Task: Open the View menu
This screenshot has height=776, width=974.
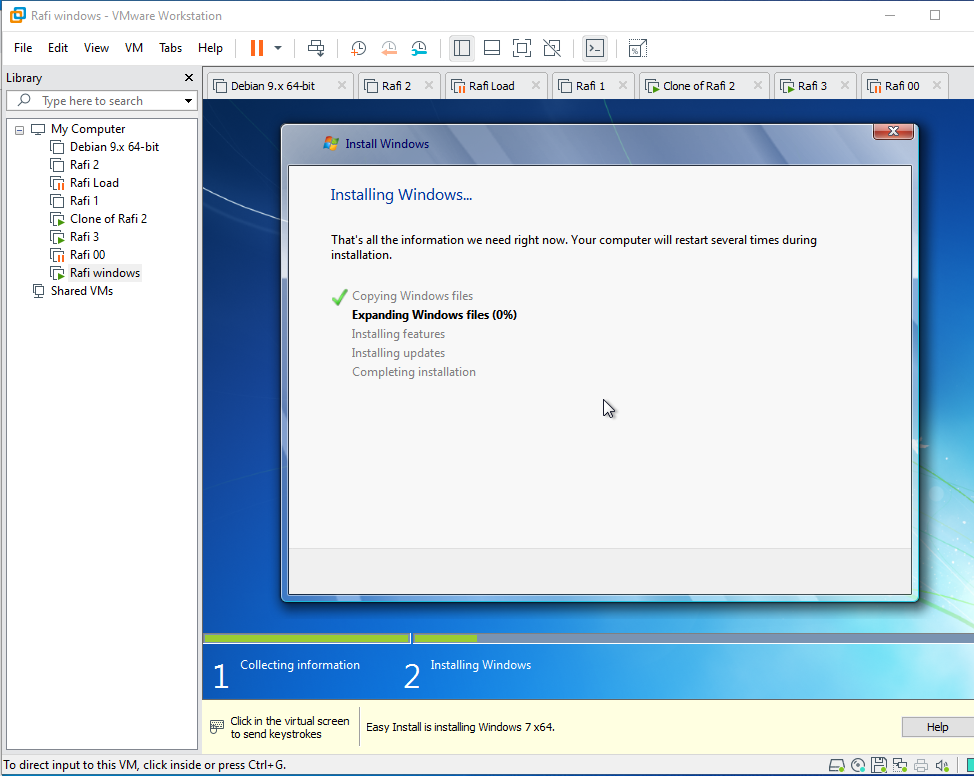Action: (96, 48)
